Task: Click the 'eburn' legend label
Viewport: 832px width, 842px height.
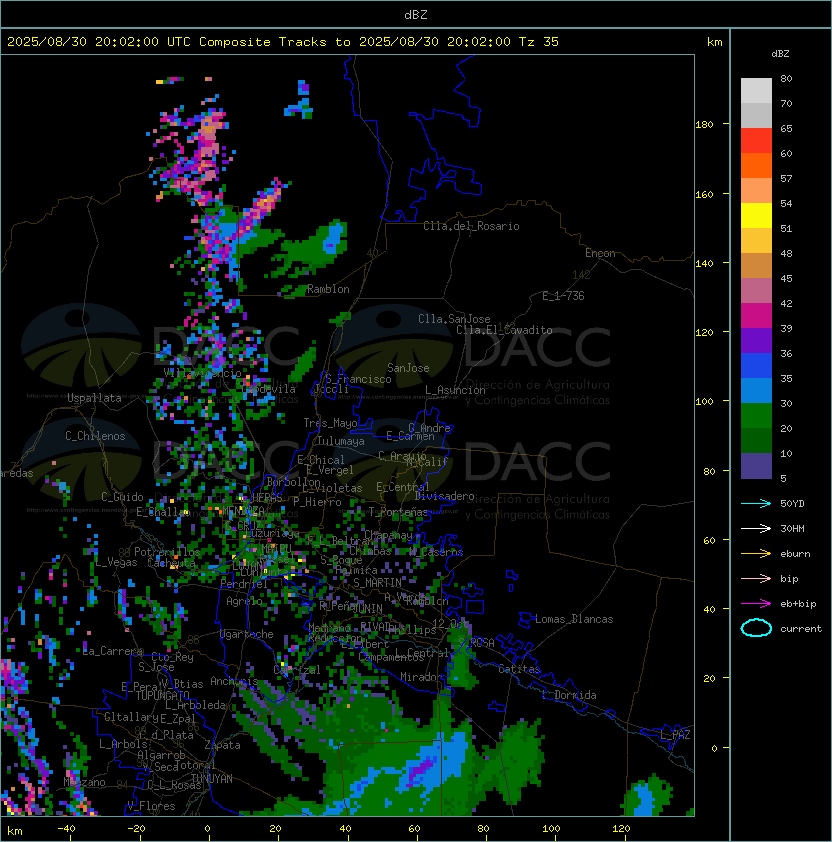Action: pos(795,554)
